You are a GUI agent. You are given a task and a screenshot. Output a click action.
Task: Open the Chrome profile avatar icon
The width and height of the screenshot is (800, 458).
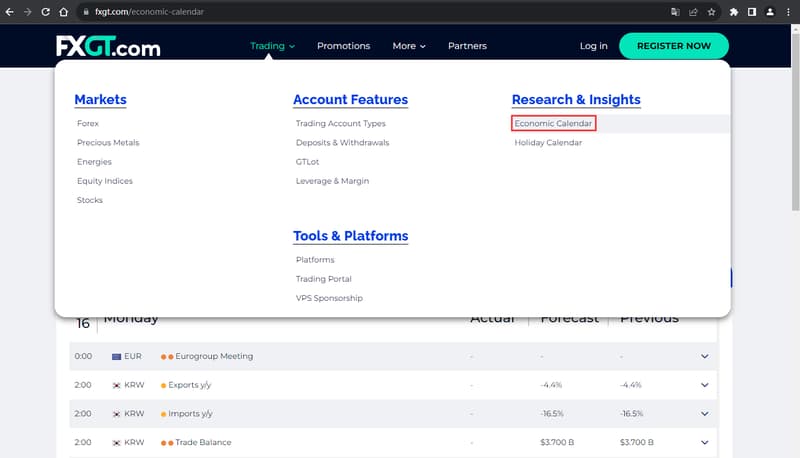769,12
